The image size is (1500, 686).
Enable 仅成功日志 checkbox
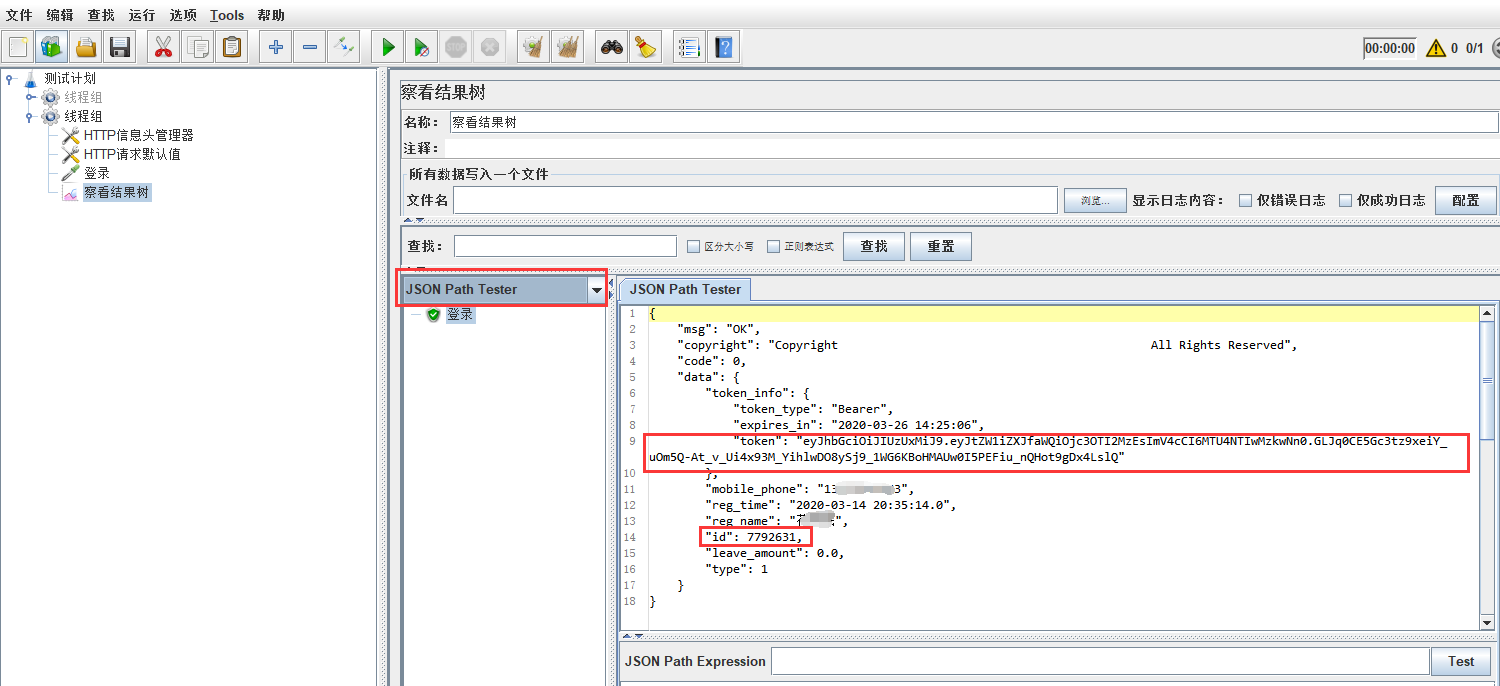(1345, 200)
